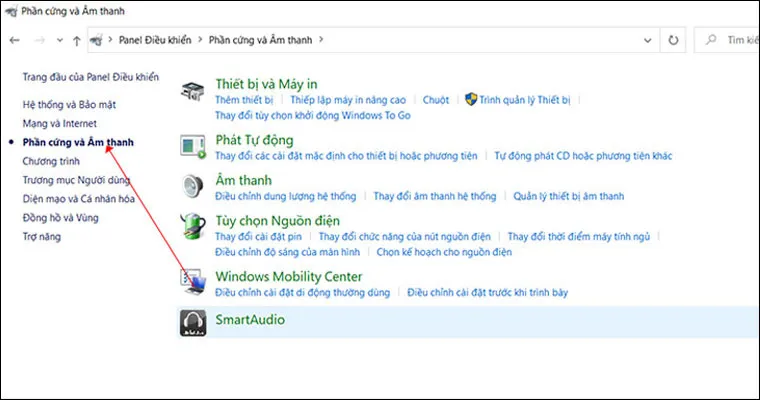The height and width of the screenshot is (400, 760).
Task: Open SmartAudio headphone icon
Action: pos(193,321)
